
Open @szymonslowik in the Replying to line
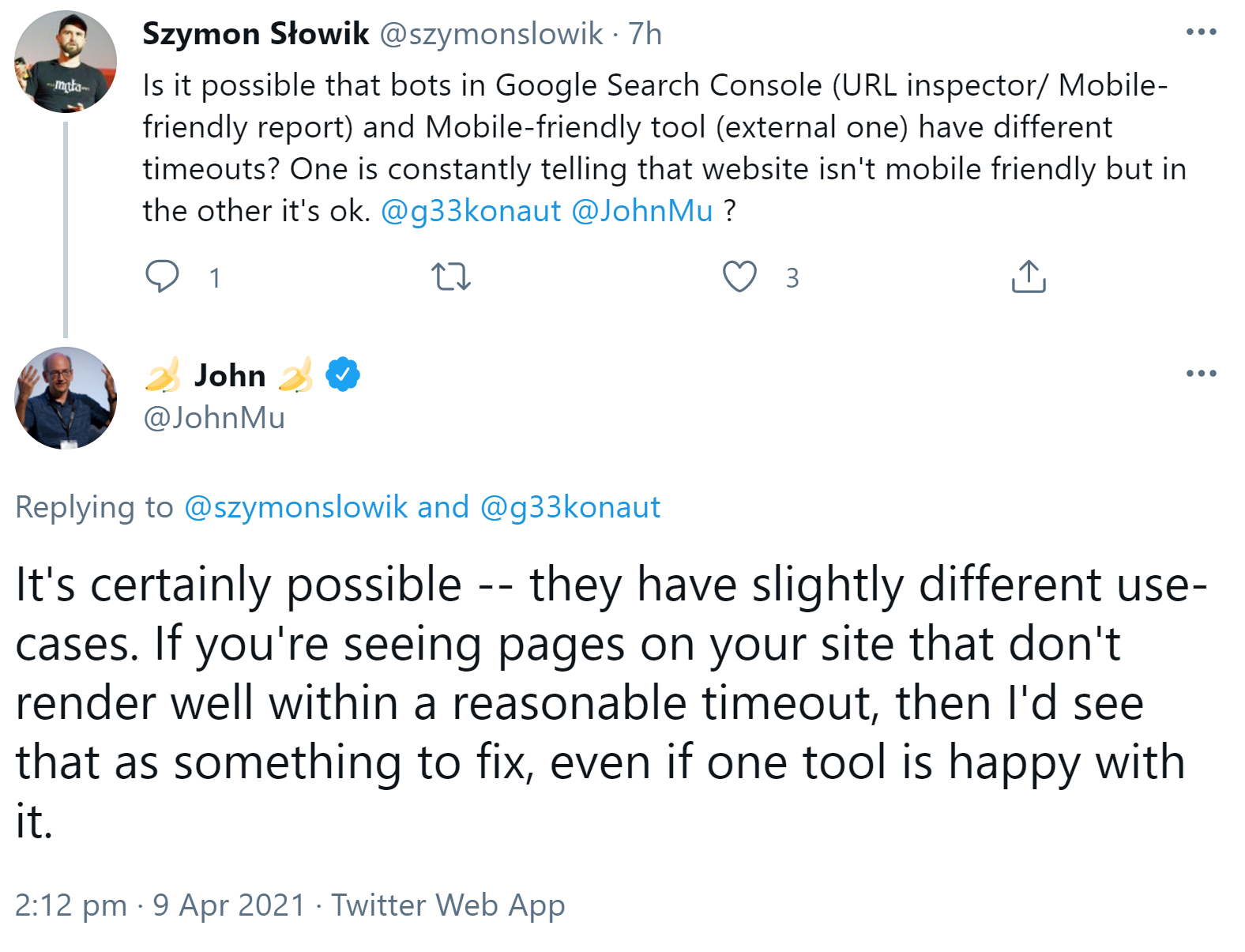pyautogui.click(x=296, y=507)
